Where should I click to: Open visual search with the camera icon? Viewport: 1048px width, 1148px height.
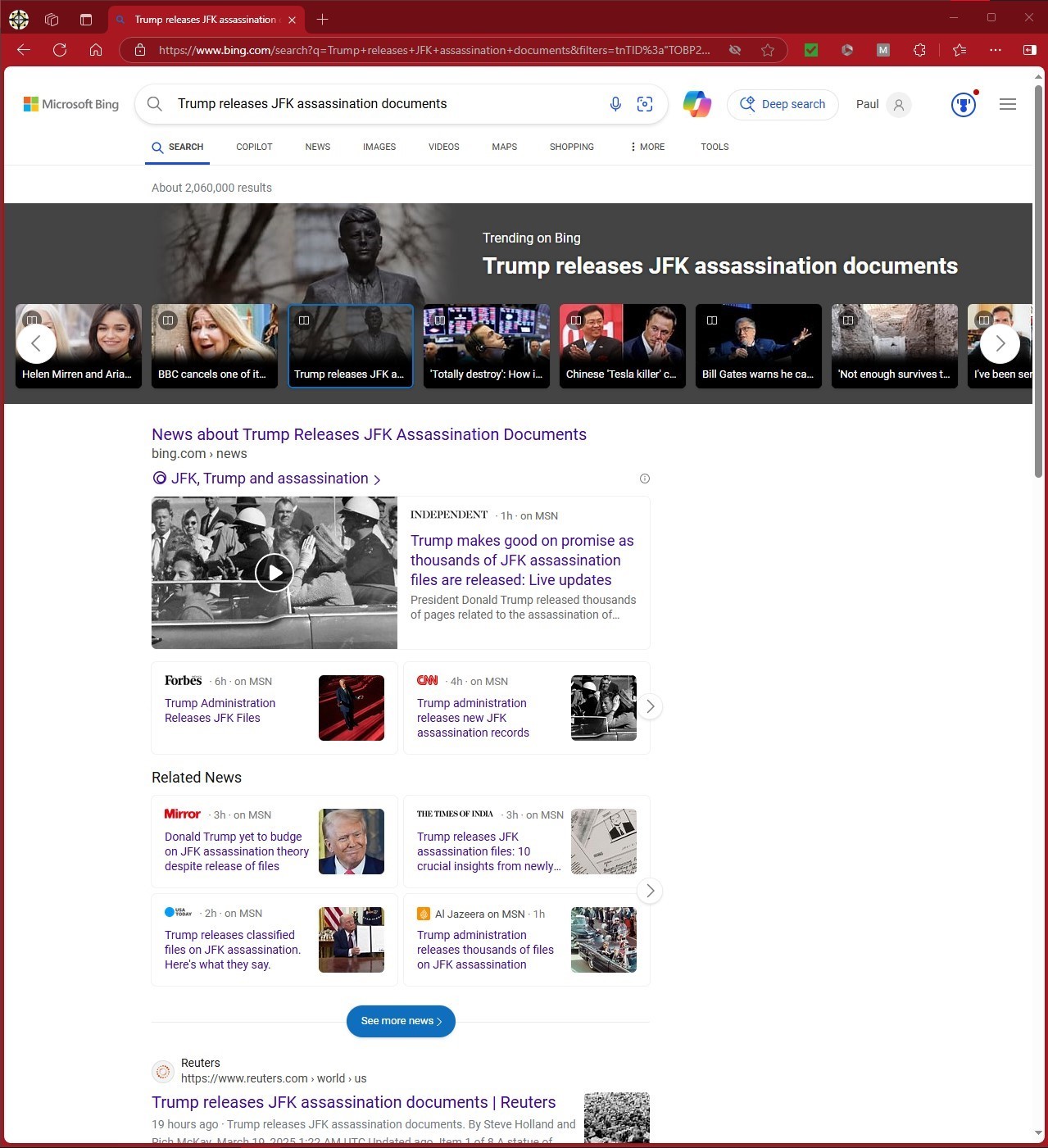[x=645, y=104]
